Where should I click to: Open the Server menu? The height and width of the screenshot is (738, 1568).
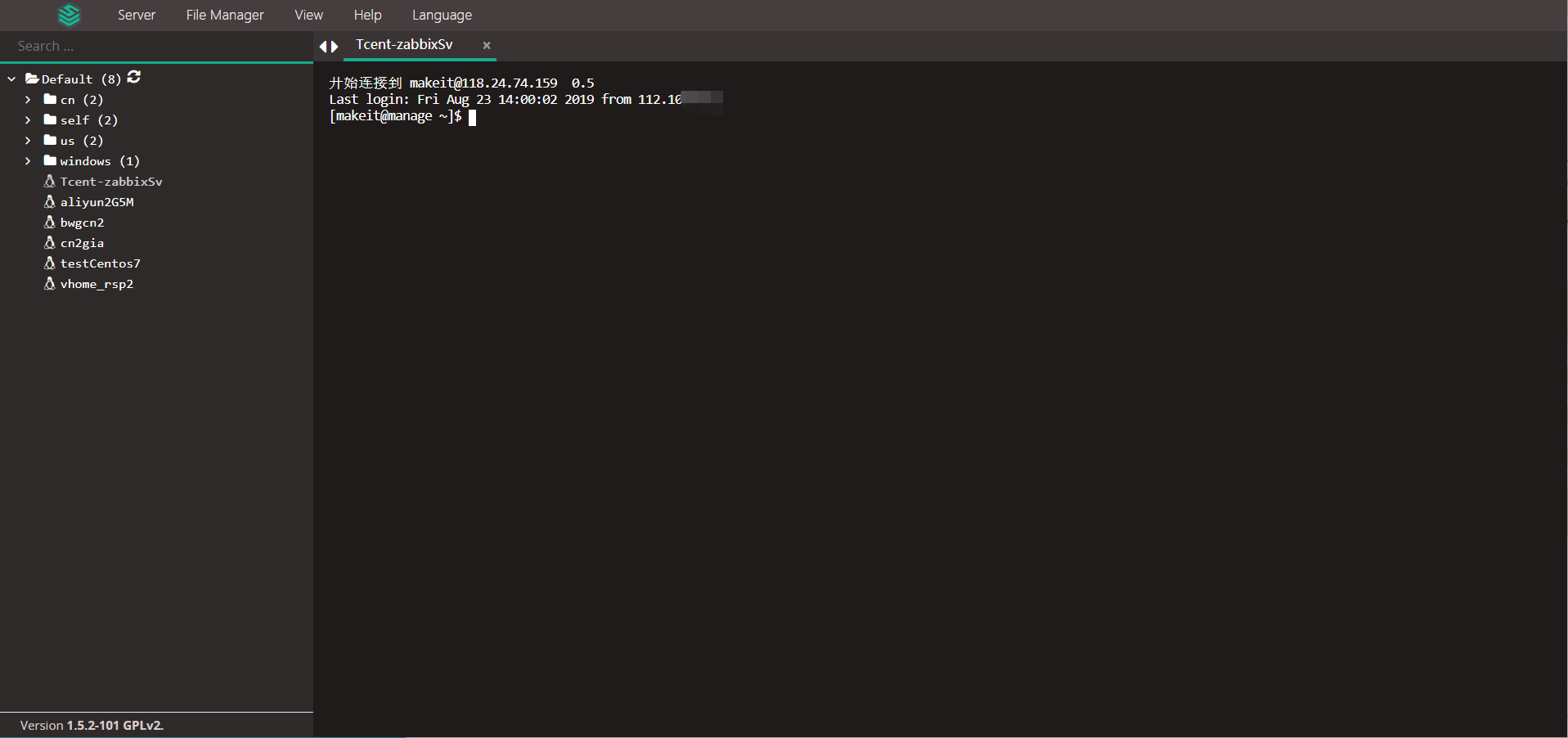[136, 15]
